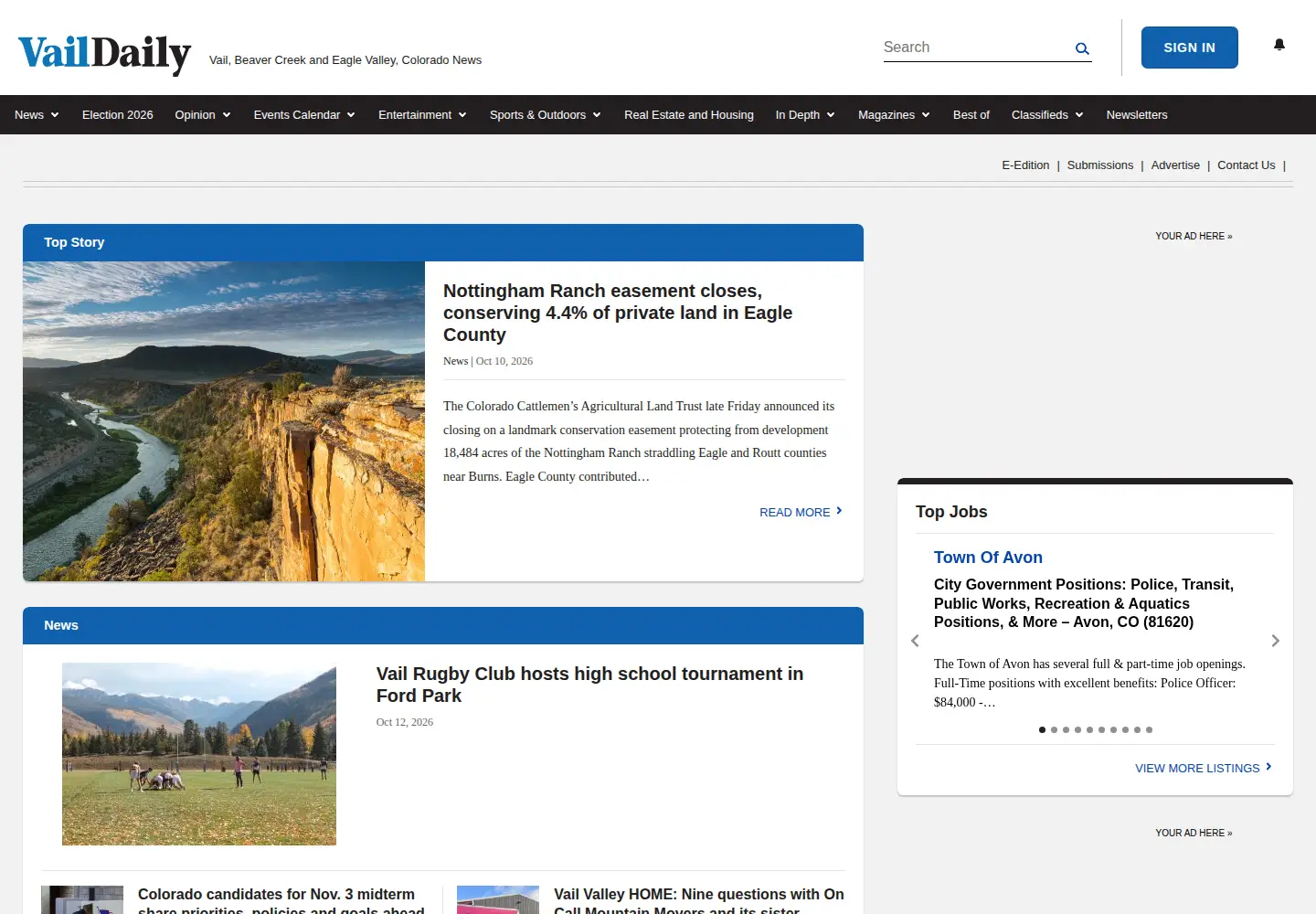Open Nottingham Ranch easement headline
Screen dimensions: 1316x914
pyautogui.click(x=618, y=313)
